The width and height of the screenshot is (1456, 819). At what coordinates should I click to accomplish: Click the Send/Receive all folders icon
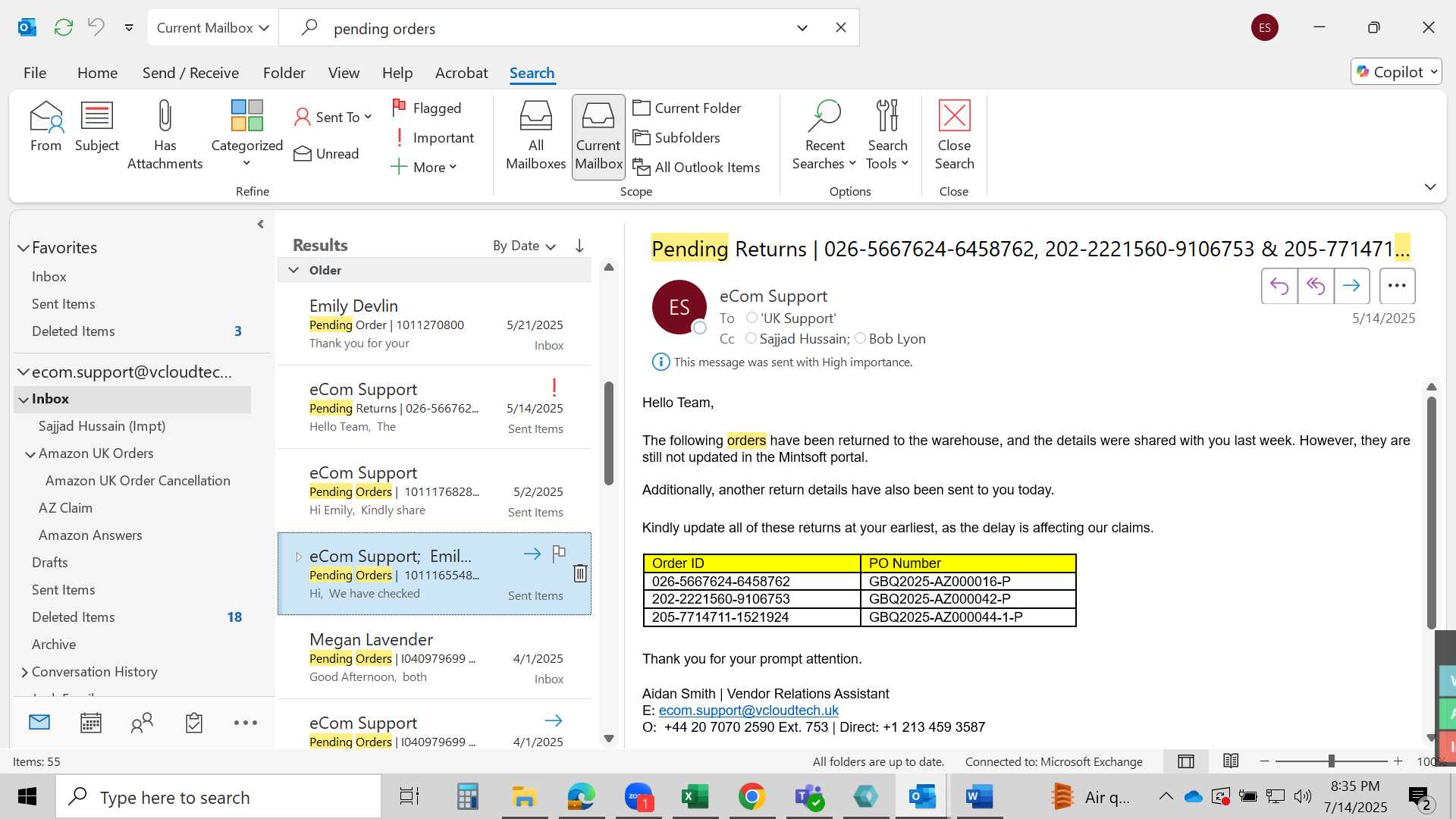click(64, 28)
